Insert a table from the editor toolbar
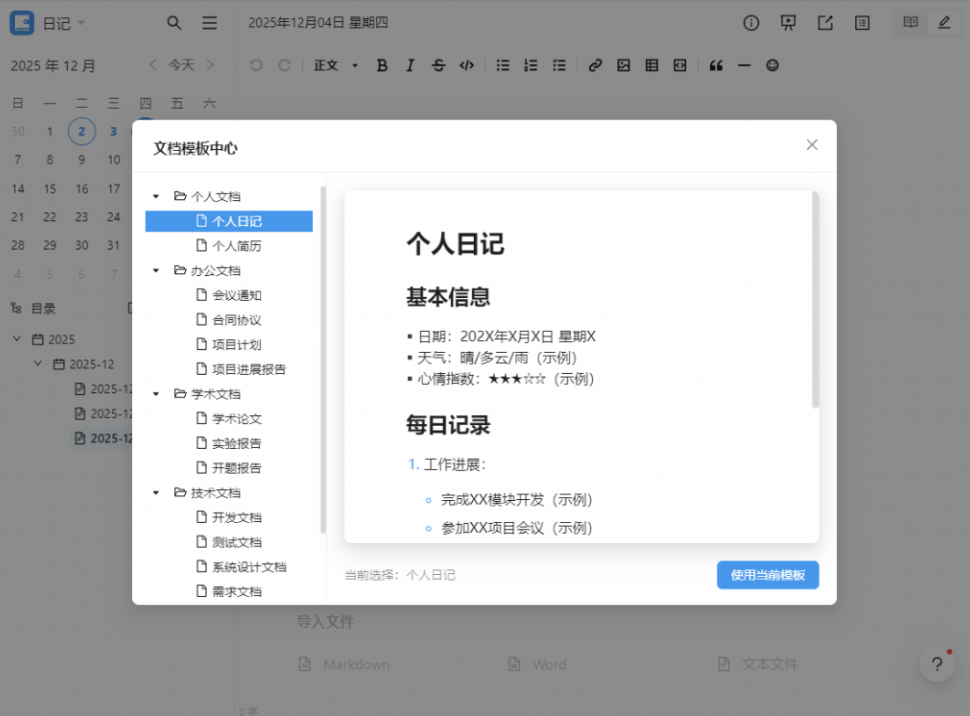The width and height of the screenshot is (970, 716). click(651, 65)
